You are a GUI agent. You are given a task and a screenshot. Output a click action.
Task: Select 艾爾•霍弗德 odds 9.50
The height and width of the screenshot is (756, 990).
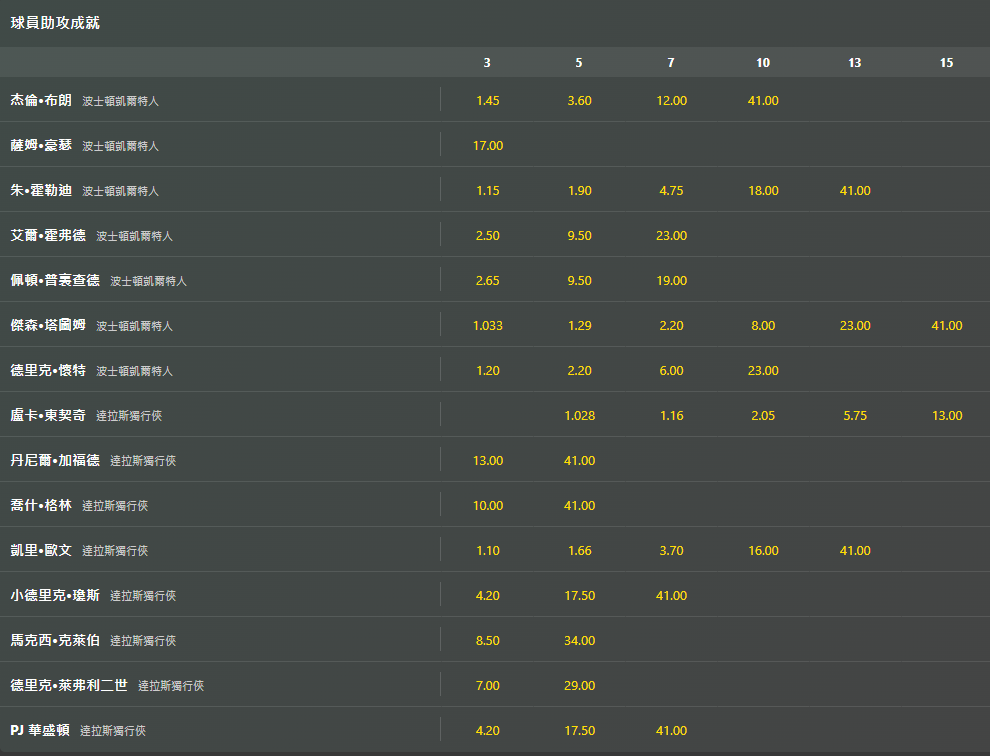pyautogui.click(x=579, y=236)
